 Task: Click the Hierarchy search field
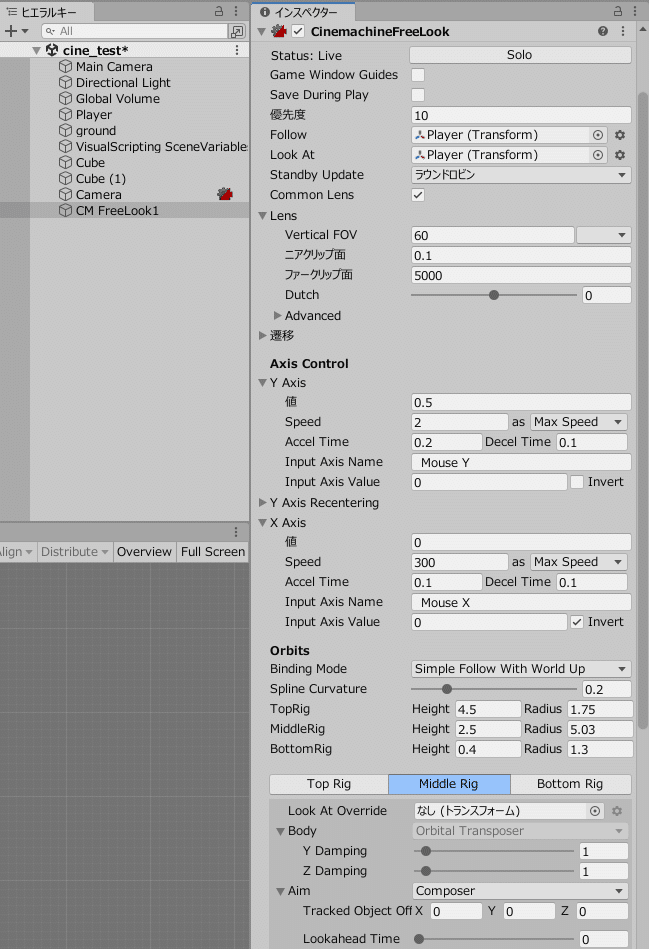(134, 31)
